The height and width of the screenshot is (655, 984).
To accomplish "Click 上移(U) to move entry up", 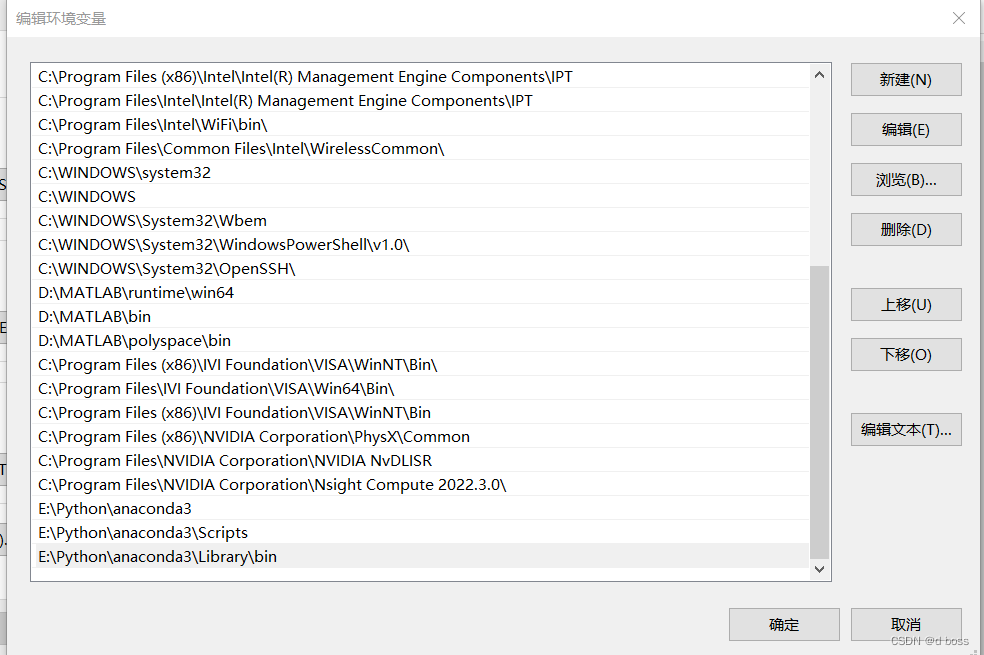I will pyautogui.click(x=905, y=304).
